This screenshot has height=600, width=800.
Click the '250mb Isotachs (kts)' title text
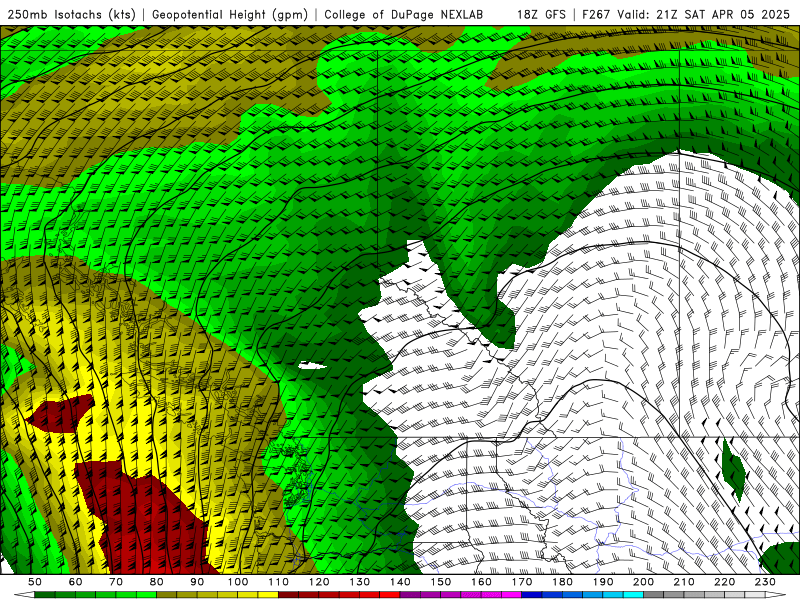click(x=72, y=14)
